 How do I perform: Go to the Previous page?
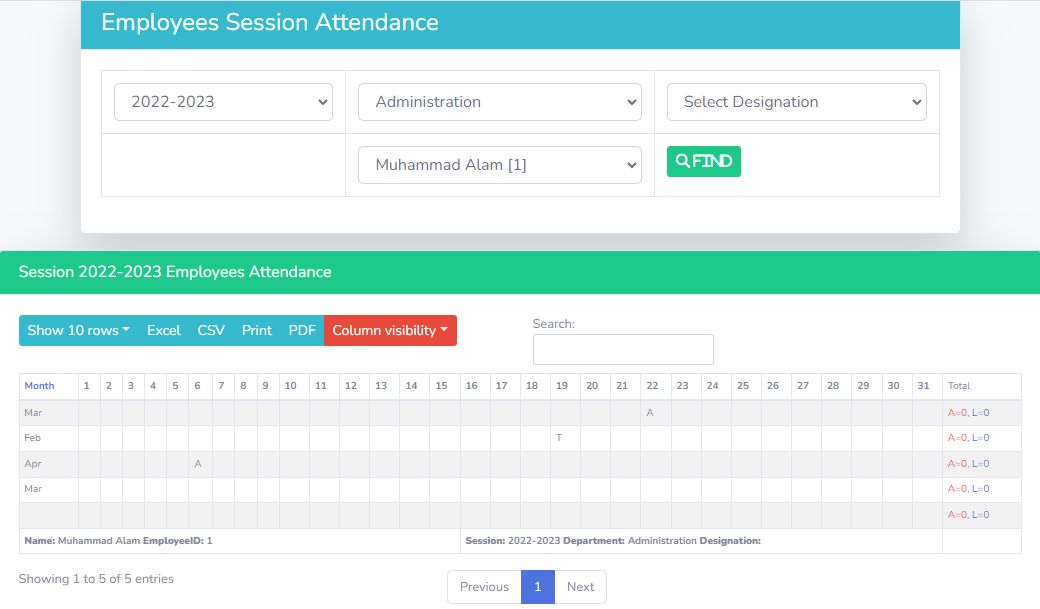(484, 587)
